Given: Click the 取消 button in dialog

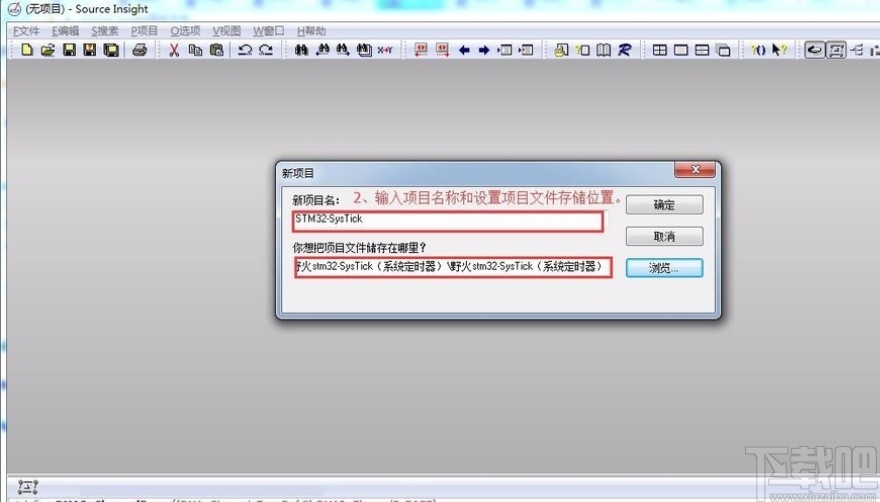Looking at the screenshot, I should coord(664,236).
